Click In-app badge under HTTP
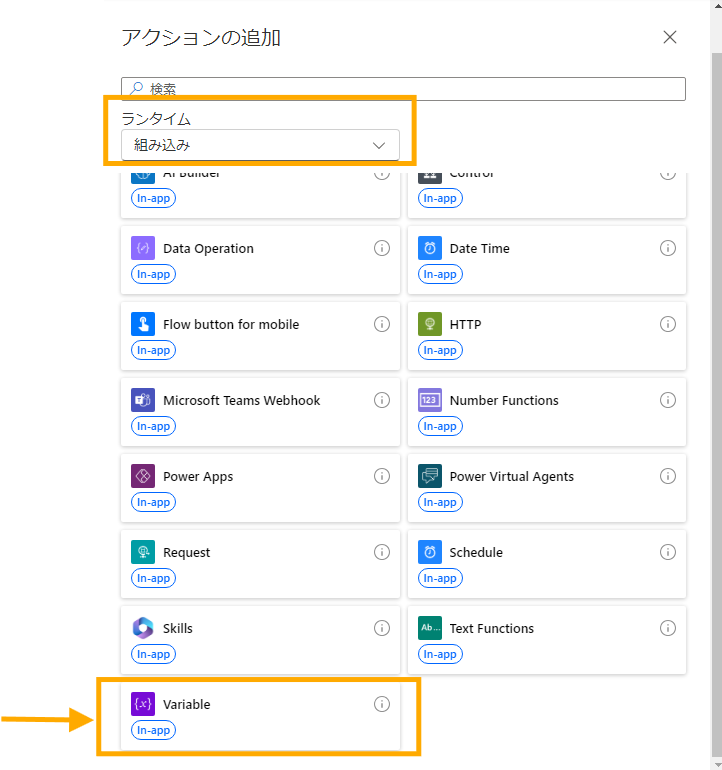 [x=440, y=350]
